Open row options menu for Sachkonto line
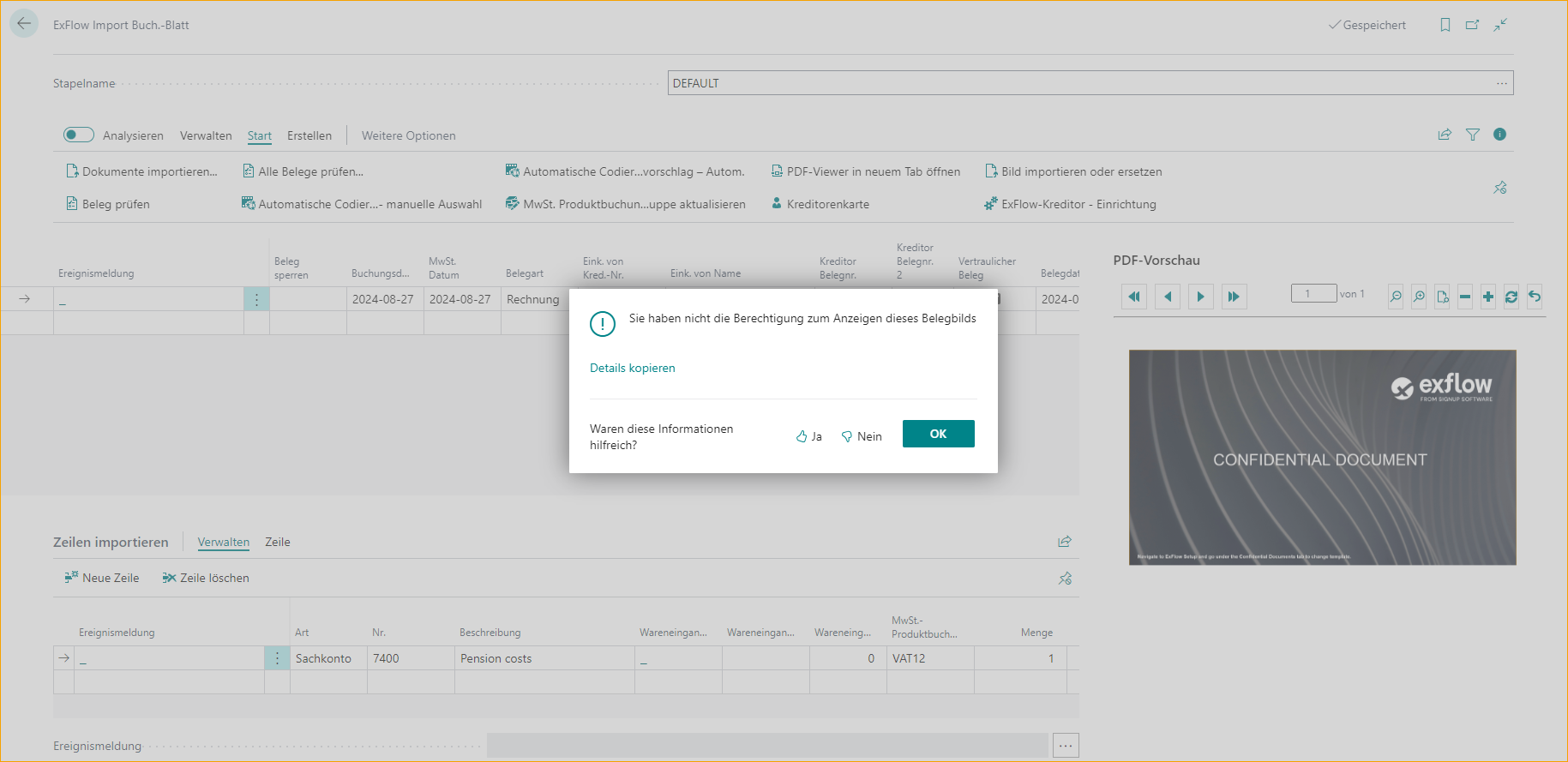This screenshot has height=762, width=1568. 277,658
